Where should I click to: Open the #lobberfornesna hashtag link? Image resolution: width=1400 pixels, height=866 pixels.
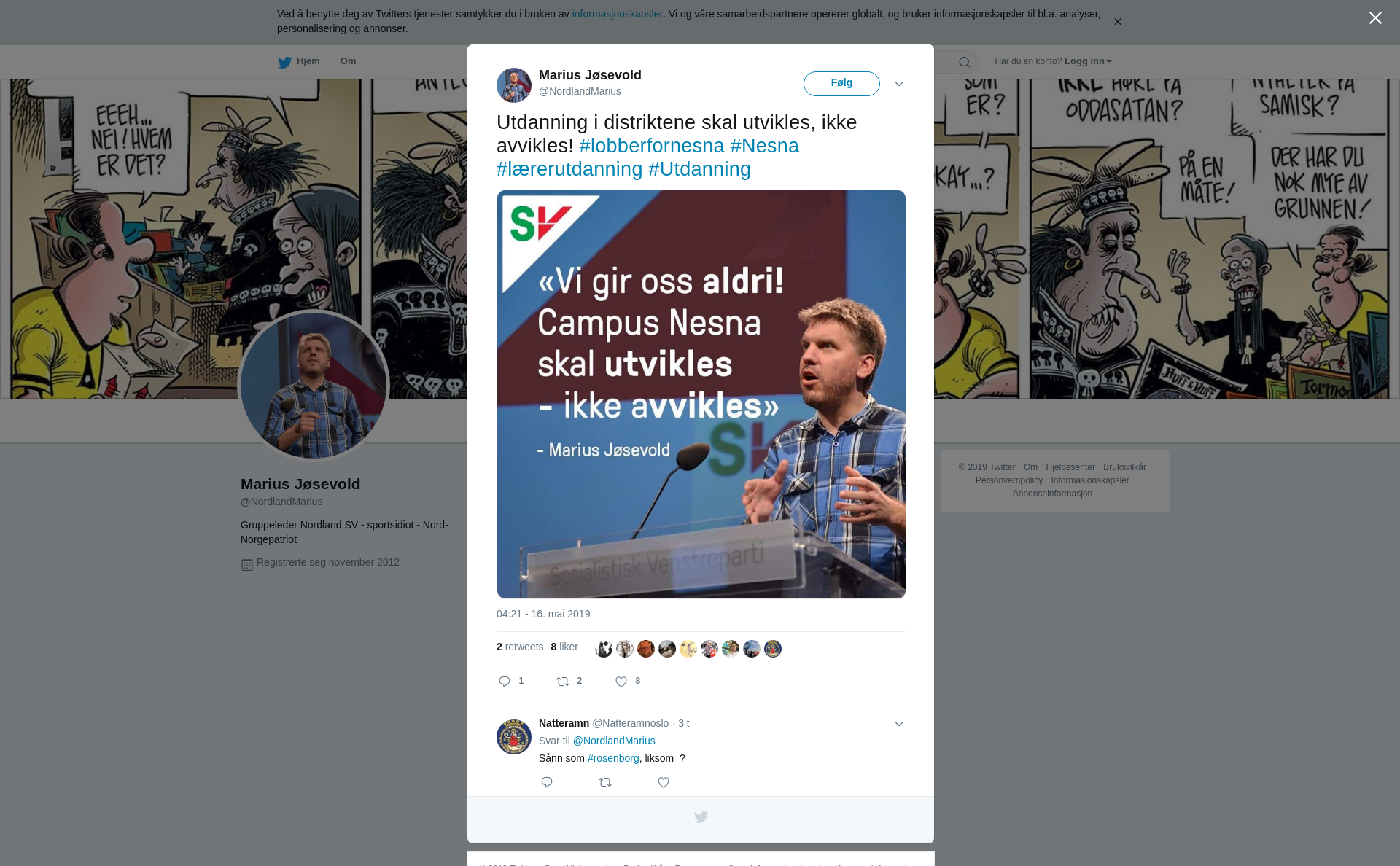pos(652,146)
